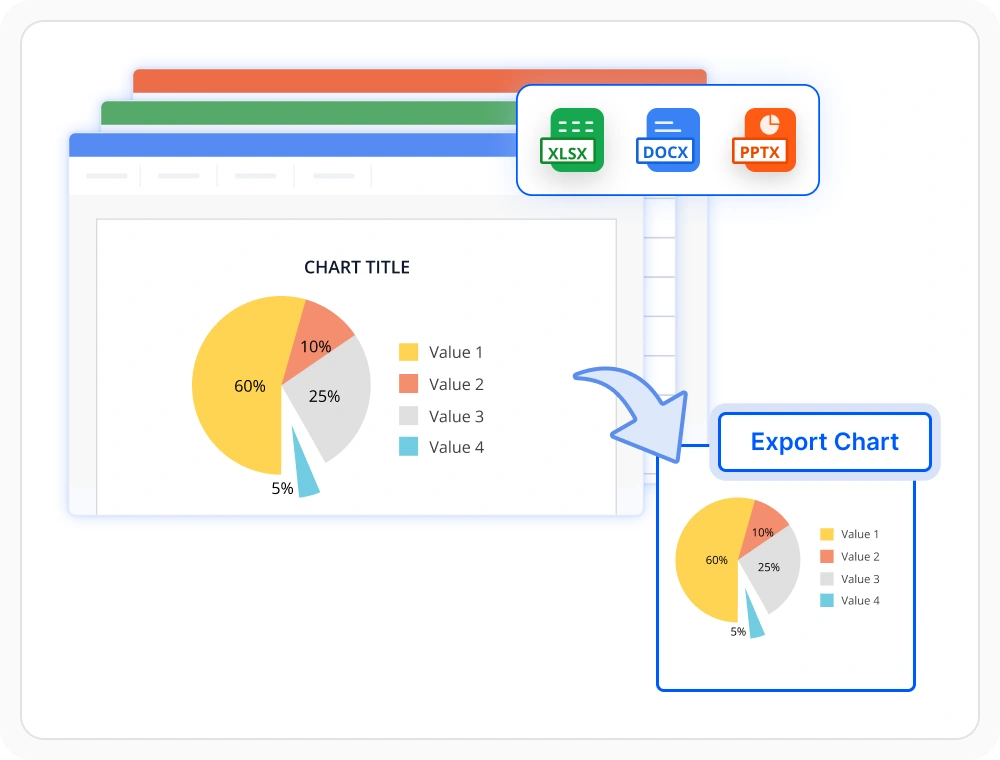Screen dimensions: 1000x760
Task: Click the Value 2 legend label in main chart
Action: [456, 384]
